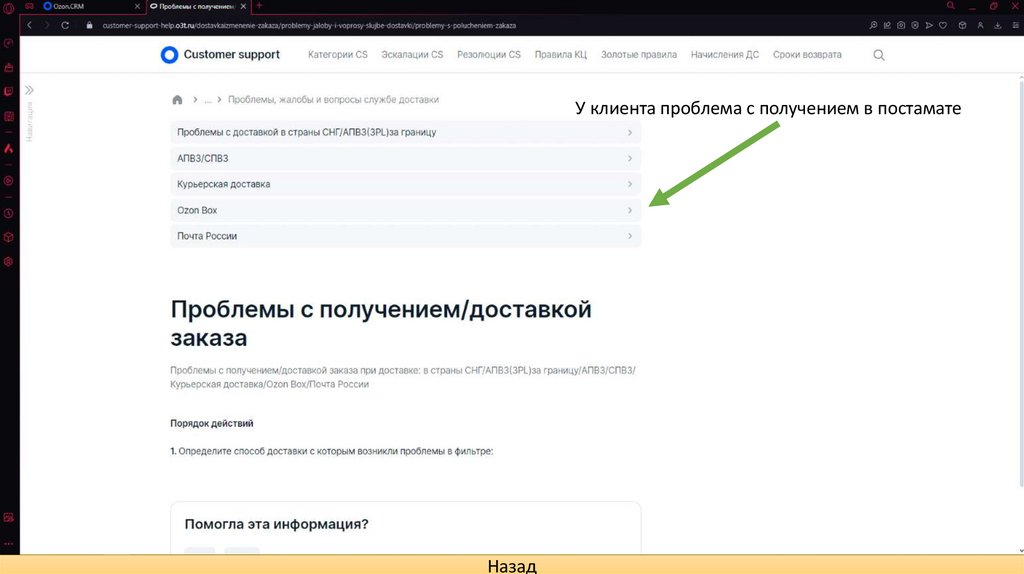
Task: Open downloads with the download arrow icon
Action: [998, 25]
